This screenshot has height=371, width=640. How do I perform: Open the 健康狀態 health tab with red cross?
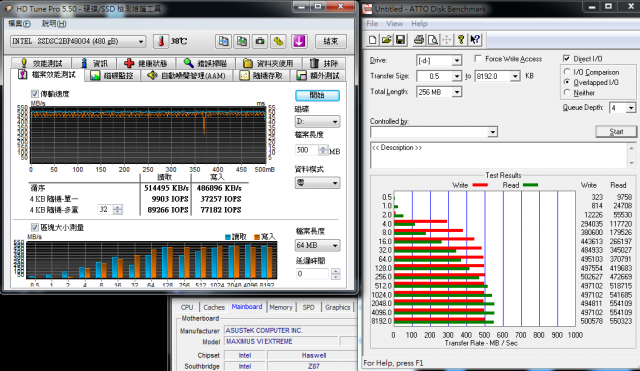click(146, 63)
